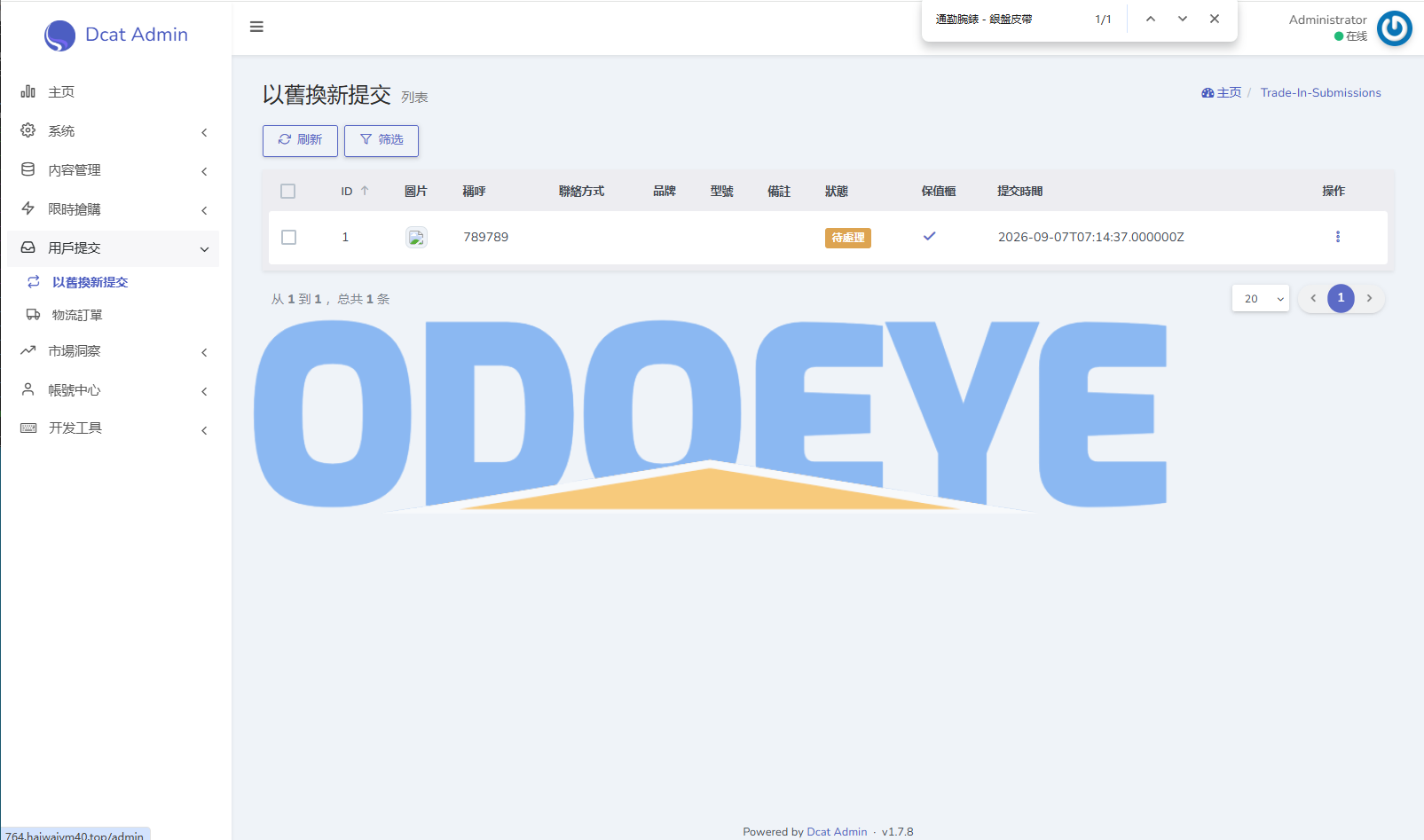Expand the 系统 menu arrow

click(204, 132)
